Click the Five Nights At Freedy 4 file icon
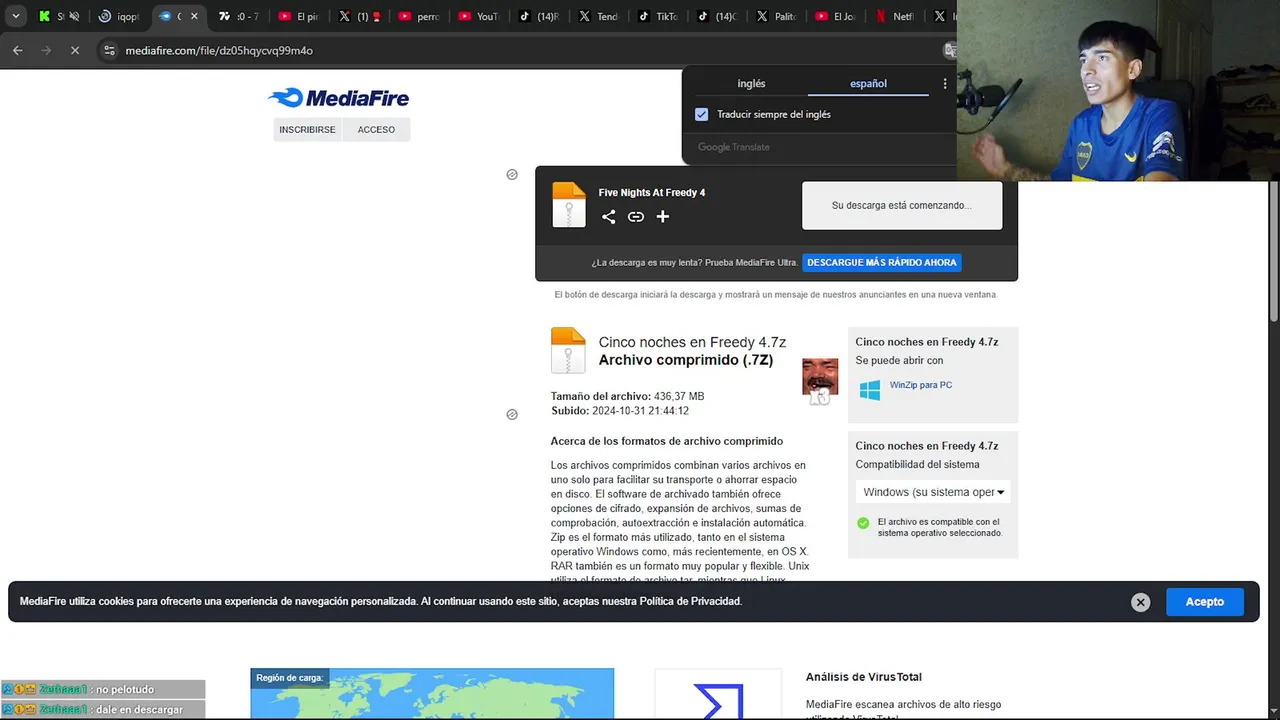 pyautogui.click(x=569, y=205)
